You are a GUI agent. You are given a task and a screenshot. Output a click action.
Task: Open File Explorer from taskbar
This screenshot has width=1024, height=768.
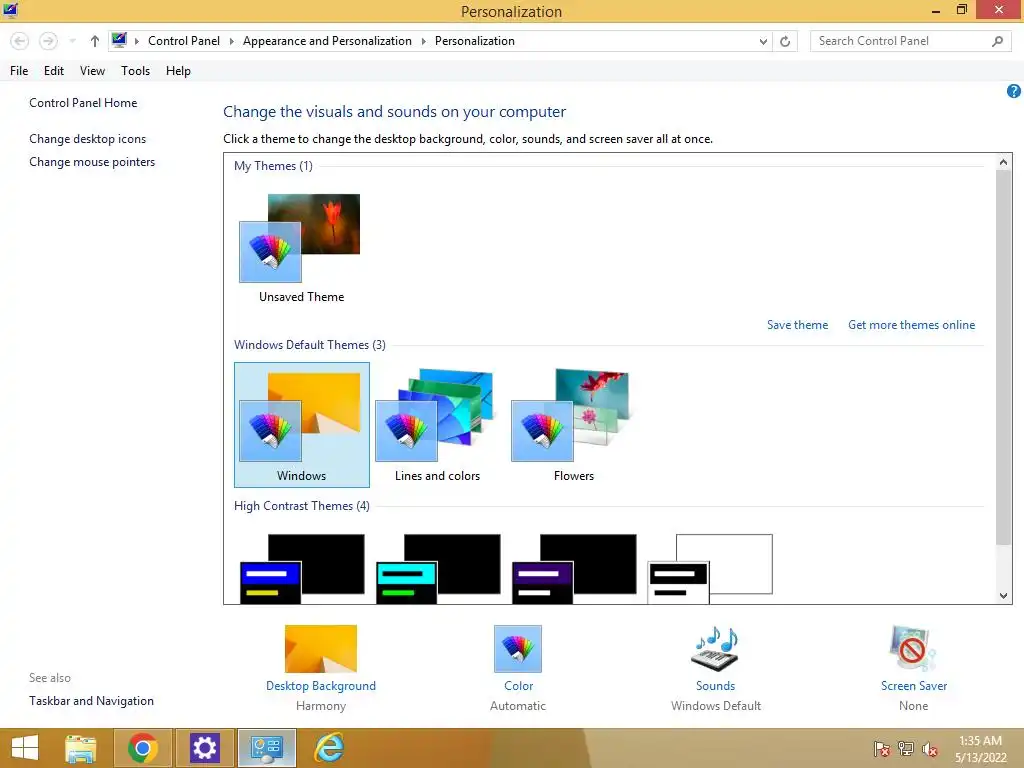(81, 748)
